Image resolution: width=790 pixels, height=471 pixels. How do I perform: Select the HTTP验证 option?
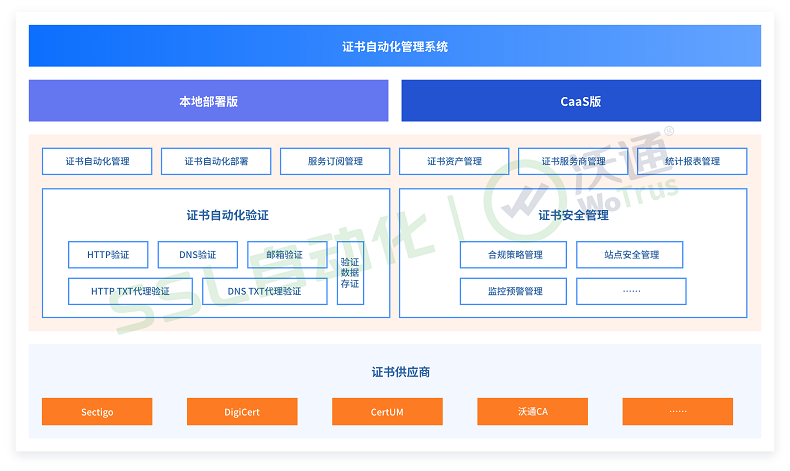click(x=107, y=255)
